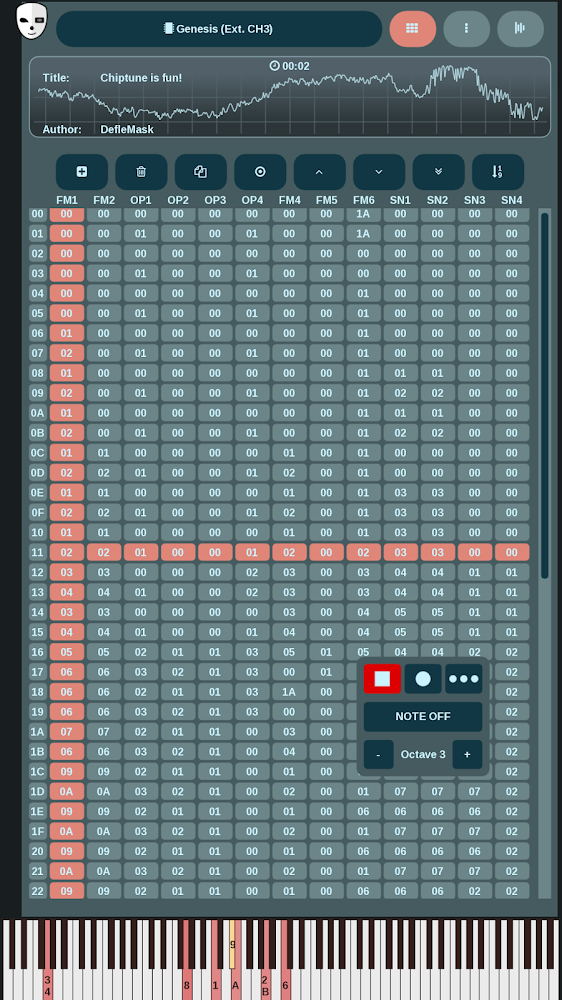
Task: Select row number 22 label
Action: pos(38,891)
